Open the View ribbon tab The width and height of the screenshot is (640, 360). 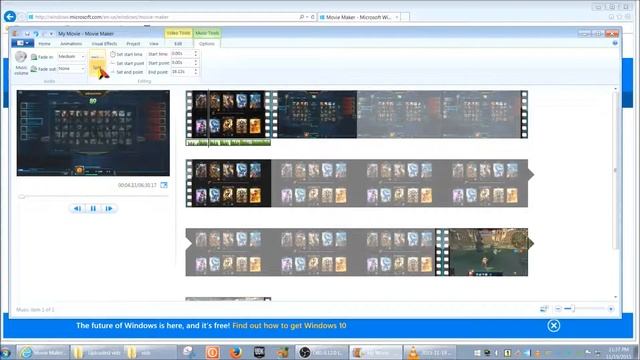[154, 44]
